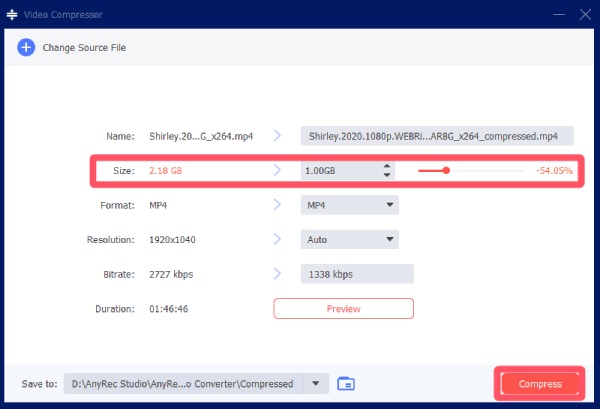
Task: Click the -54.05% compression percentage
Action: click(554, 171)
